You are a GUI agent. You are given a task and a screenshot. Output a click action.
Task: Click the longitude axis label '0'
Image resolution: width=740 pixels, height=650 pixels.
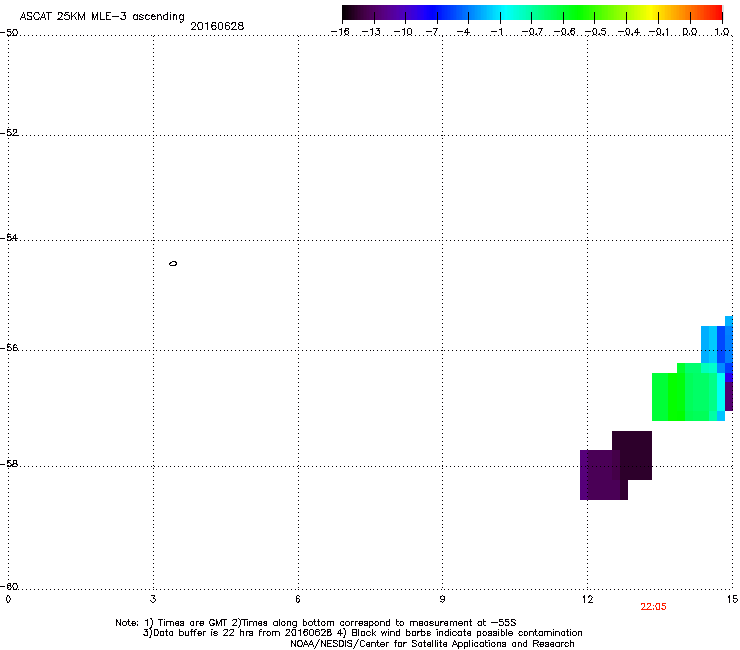(8, 599)
